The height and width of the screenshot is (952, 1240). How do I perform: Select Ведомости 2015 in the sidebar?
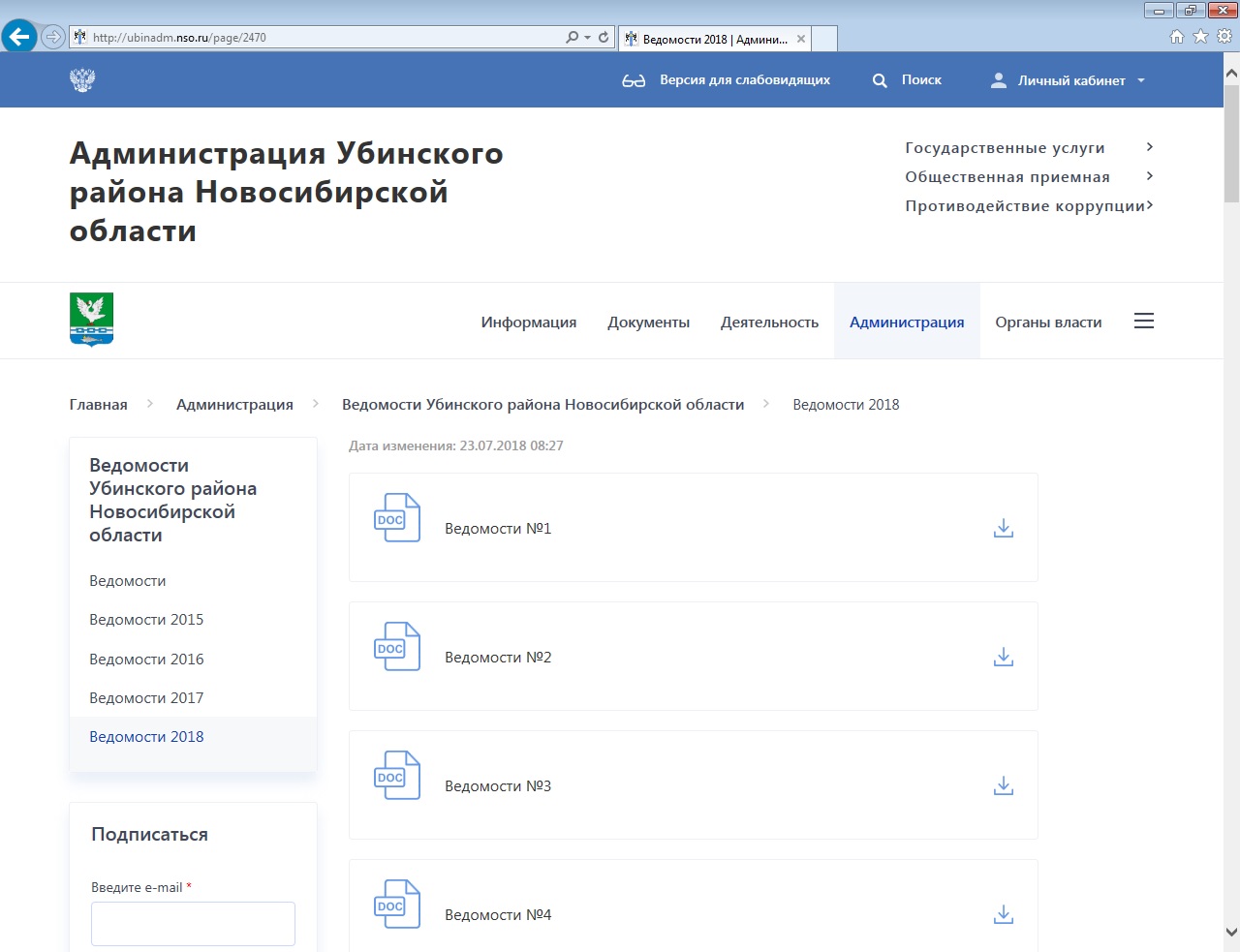point(146,620)
